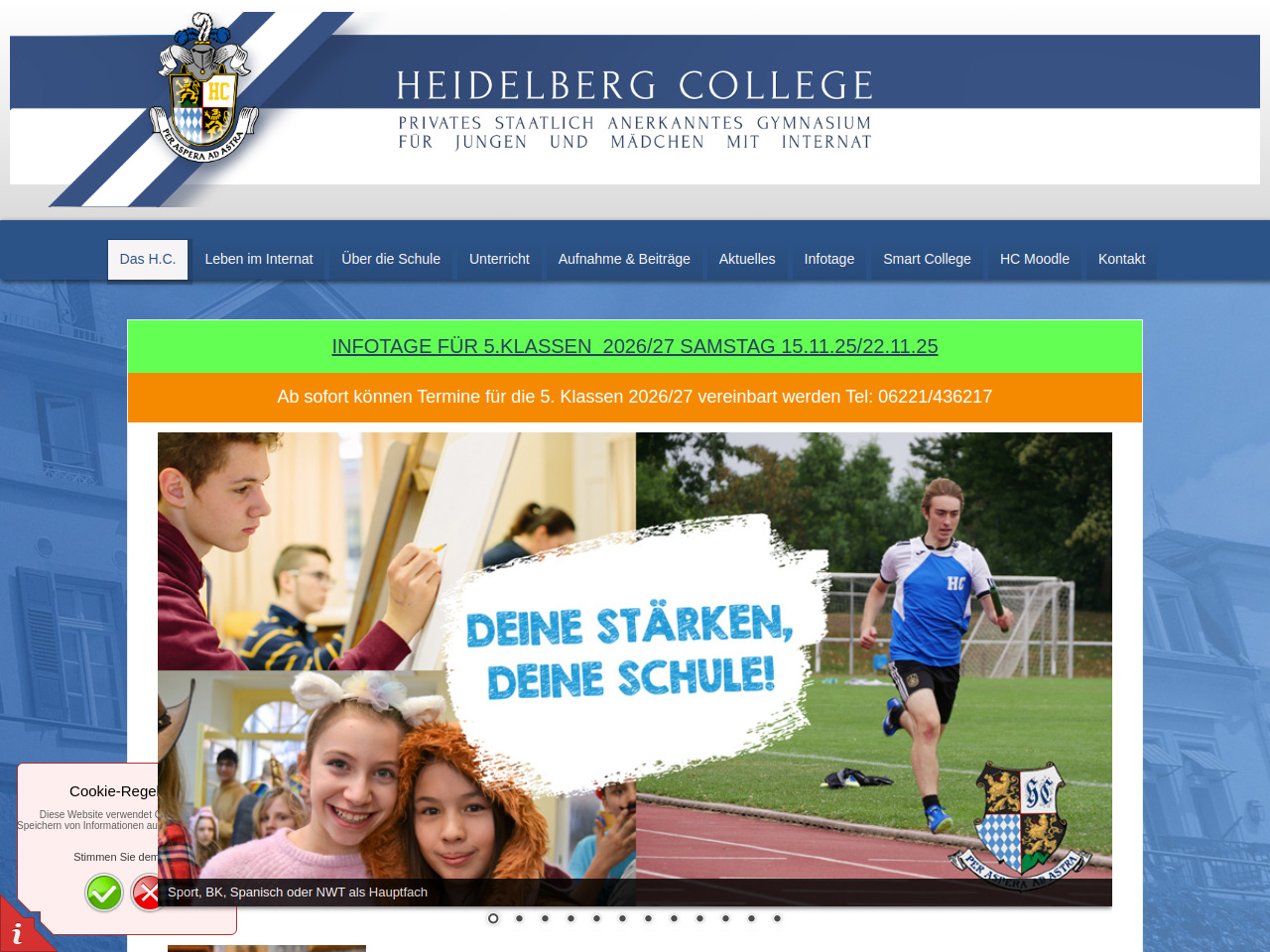
Task: Open the red info corner icon
Action: [x=20, y=928]
